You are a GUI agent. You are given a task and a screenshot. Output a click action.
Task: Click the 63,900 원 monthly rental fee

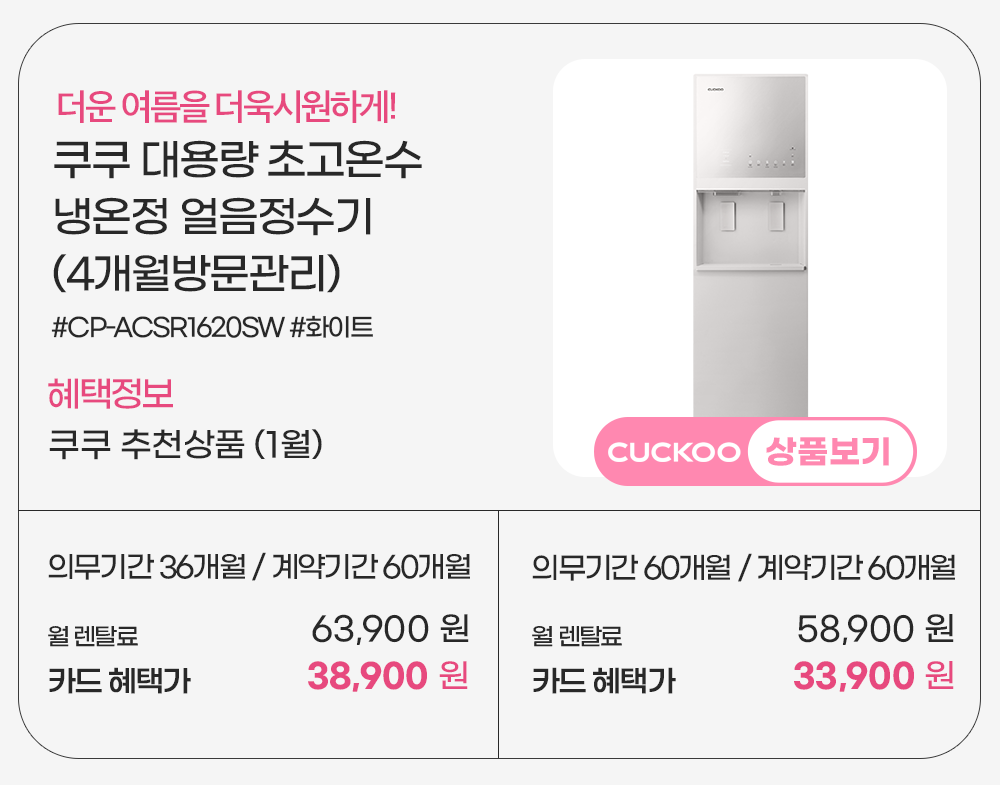pos(390,630)
